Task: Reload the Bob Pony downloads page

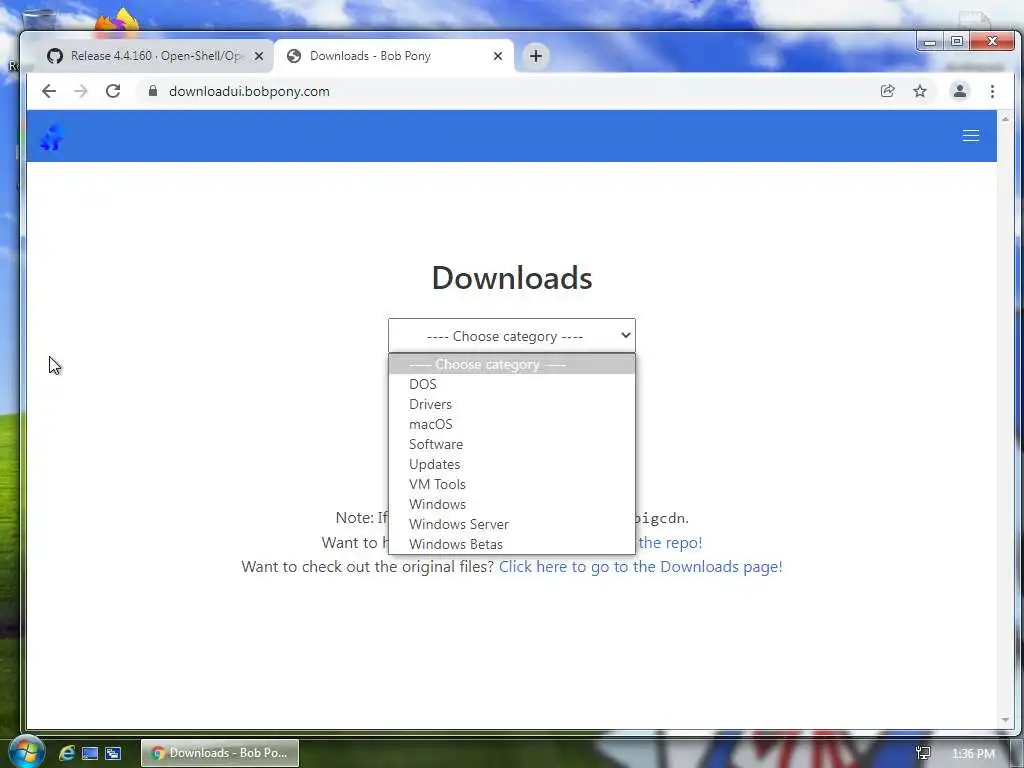Action: pos(113,91)
